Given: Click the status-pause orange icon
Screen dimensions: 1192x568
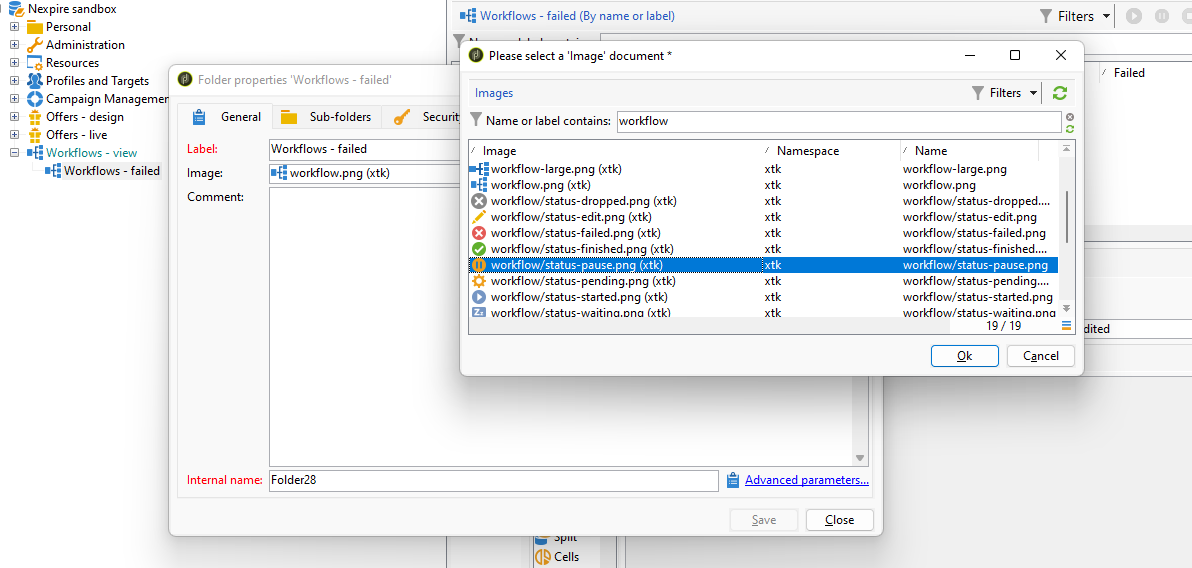Looking at the screenshot, I should coord(479,265).
